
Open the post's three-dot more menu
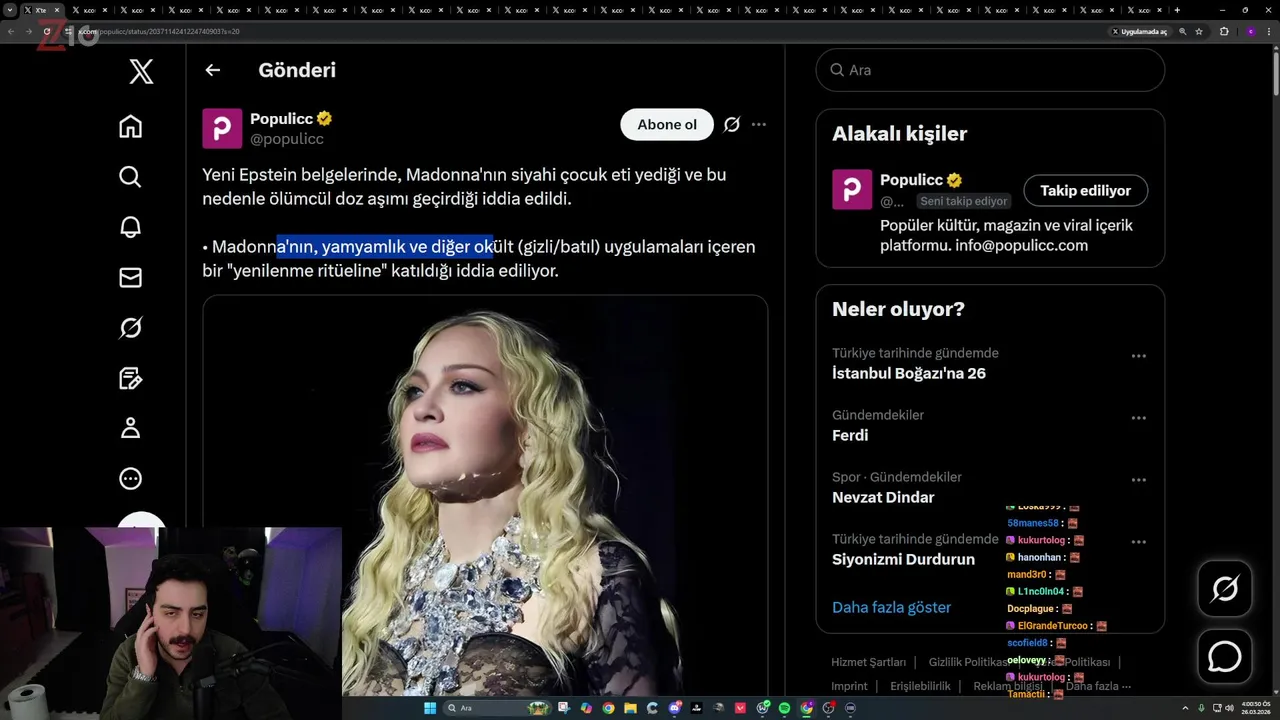click(759, 125)
